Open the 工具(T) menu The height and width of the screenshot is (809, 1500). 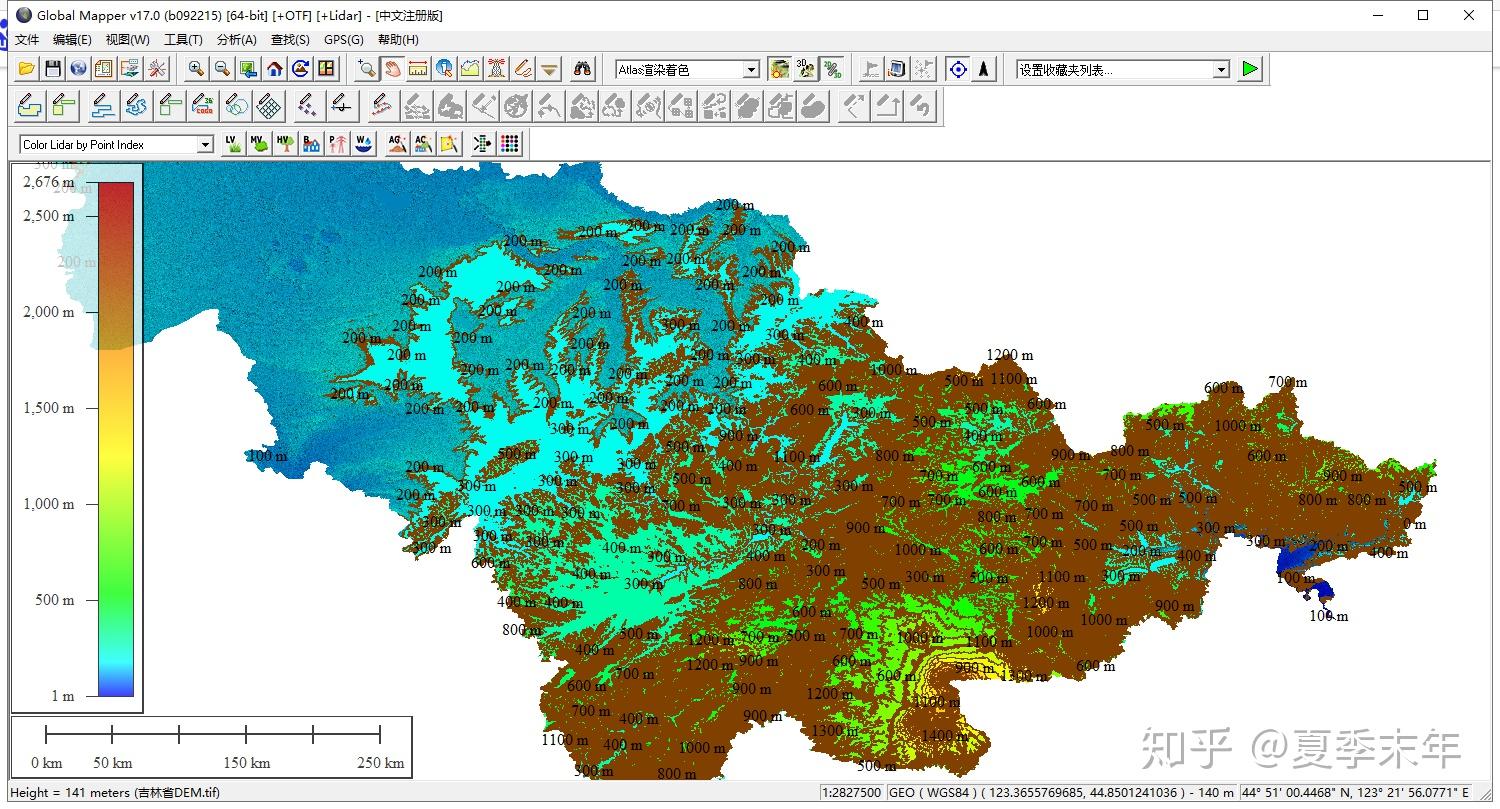coord(183,40)
